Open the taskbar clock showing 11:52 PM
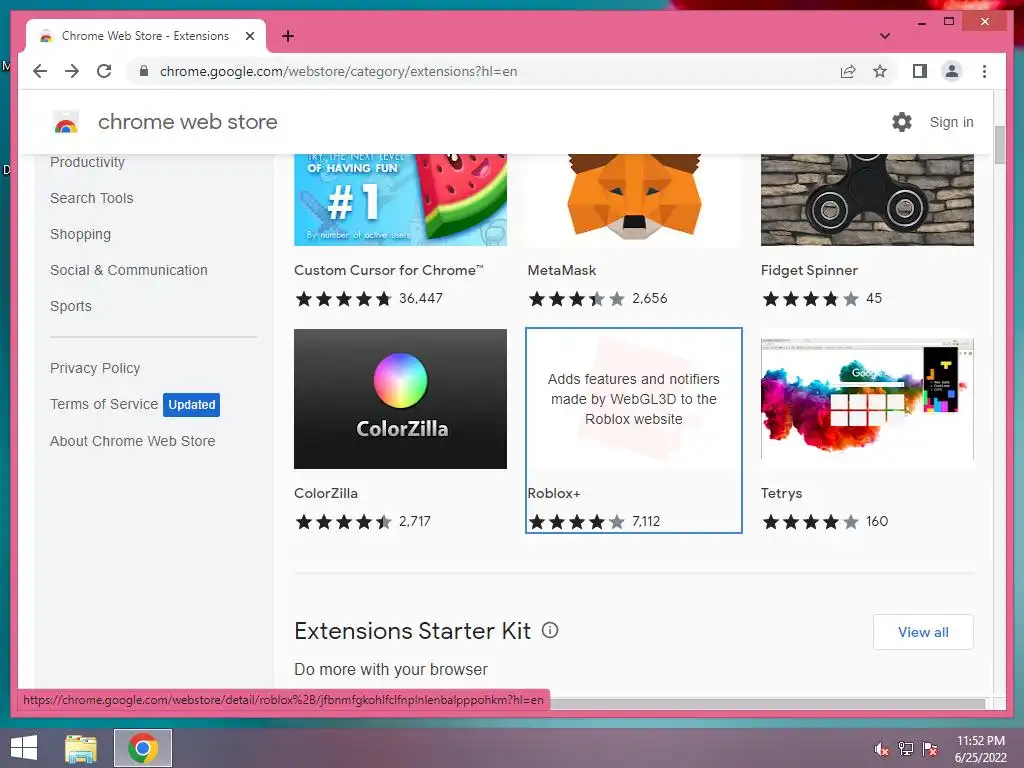1024x768 pixels. coord(981,749)
